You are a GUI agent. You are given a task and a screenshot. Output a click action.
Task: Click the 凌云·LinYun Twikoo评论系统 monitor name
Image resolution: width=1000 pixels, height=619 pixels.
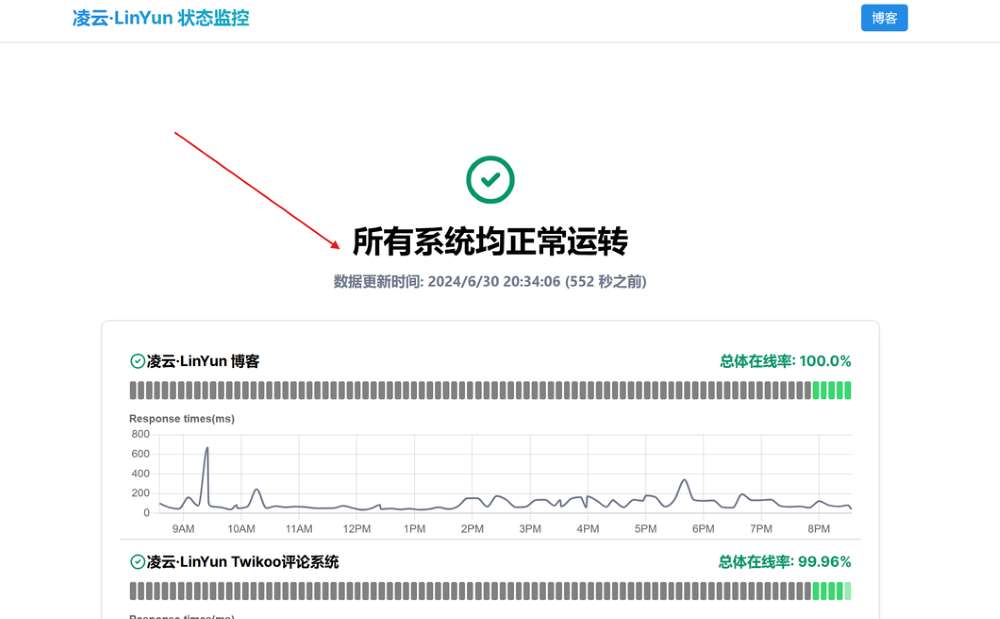pos(243,562)
